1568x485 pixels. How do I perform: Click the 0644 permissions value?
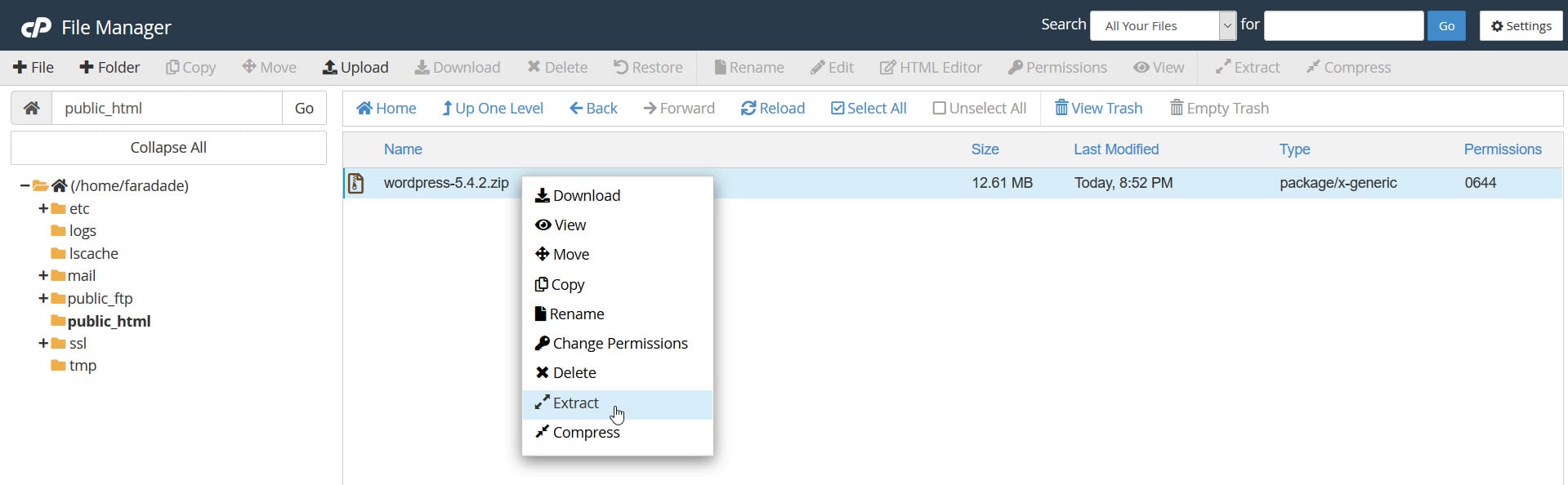tap(1480, 183)
